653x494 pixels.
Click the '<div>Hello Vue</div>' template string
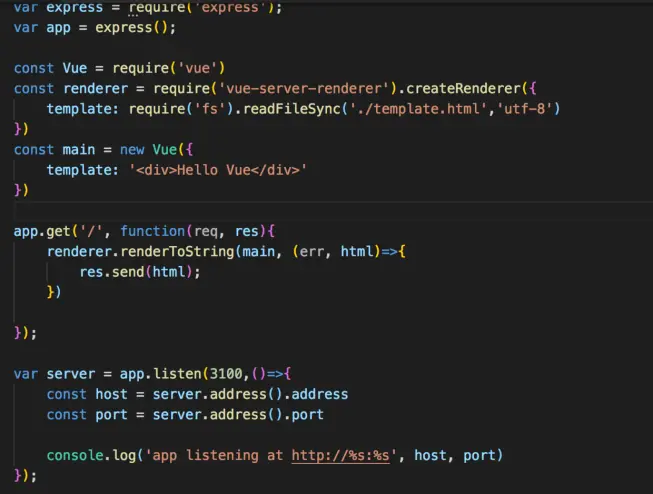coord(218,170)
